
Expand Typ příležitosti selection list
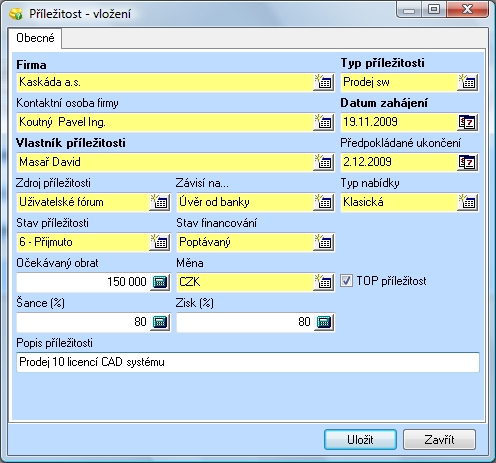tap(468, 82)
